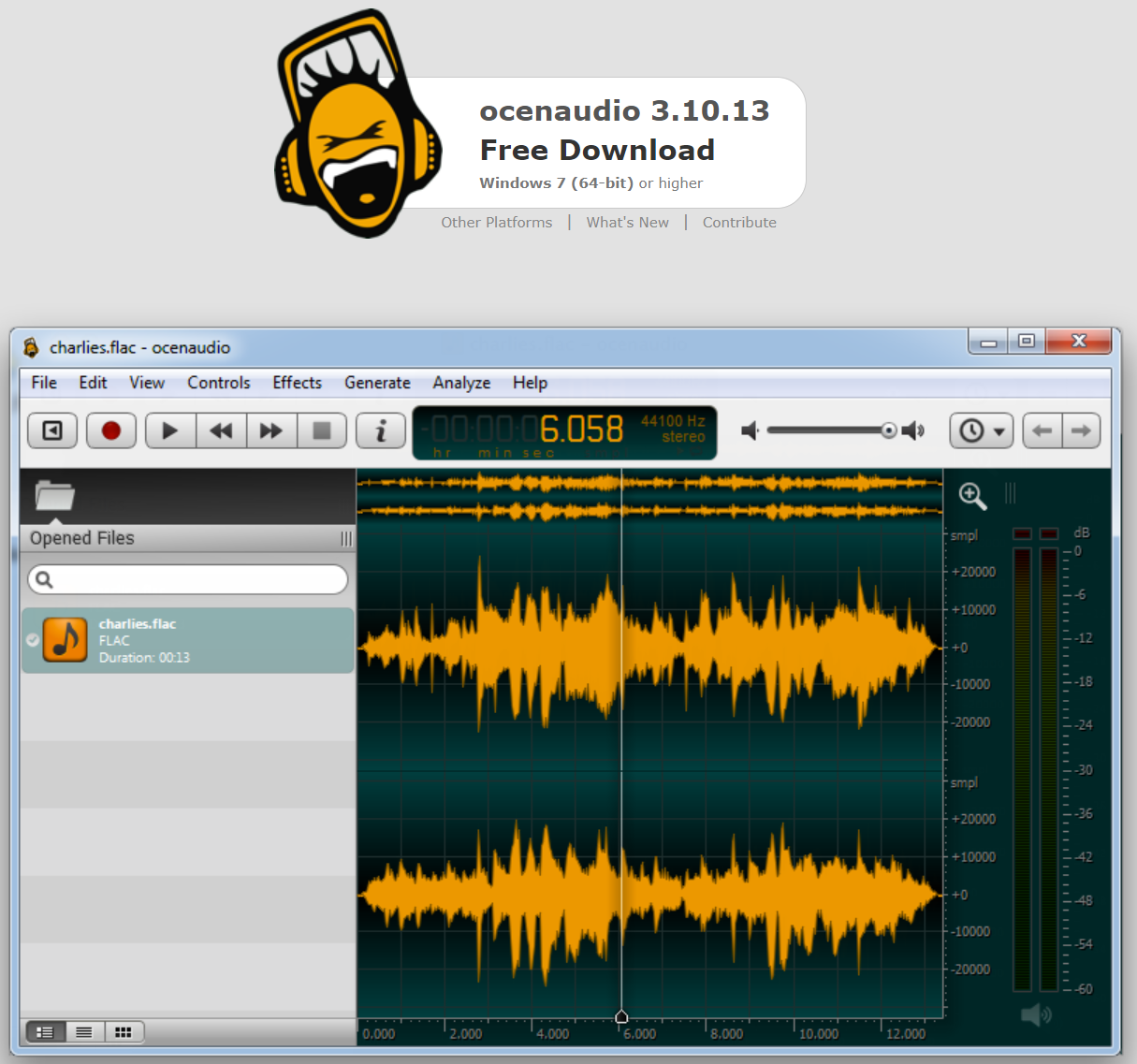Open the View menu
This screenshot has height=1064, width=1137.
point(147,383)
